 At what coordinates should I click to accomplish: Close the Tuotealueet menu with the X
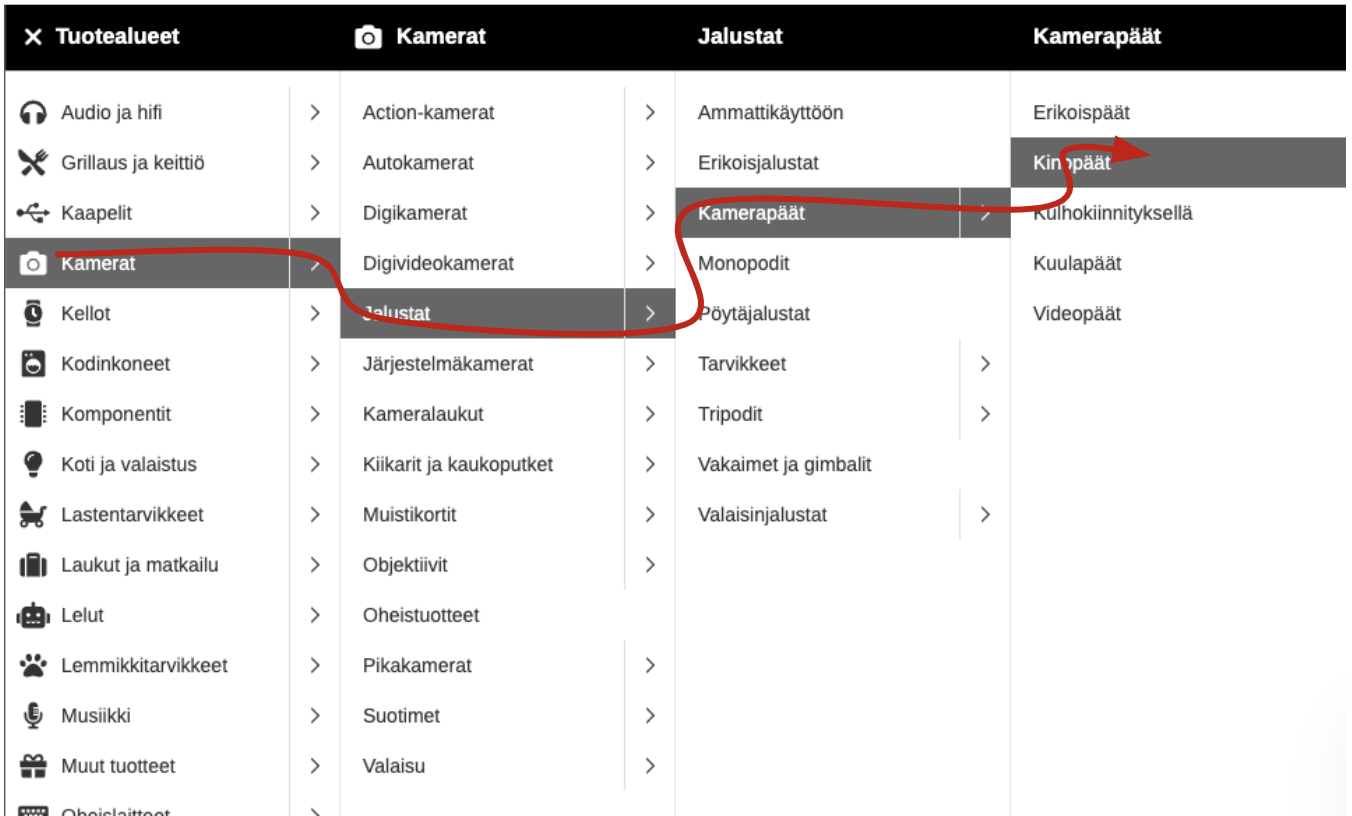pyautogui.click(x=34, y=37)
